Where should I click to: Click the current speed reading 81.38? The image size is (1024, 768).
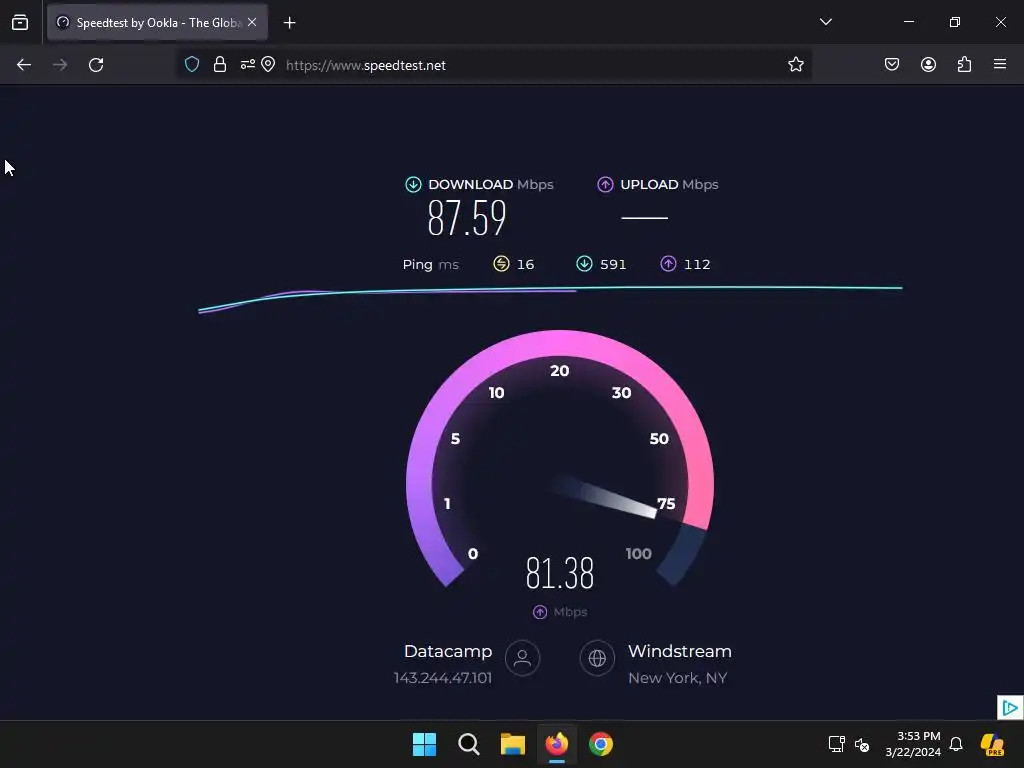(560, 573)
